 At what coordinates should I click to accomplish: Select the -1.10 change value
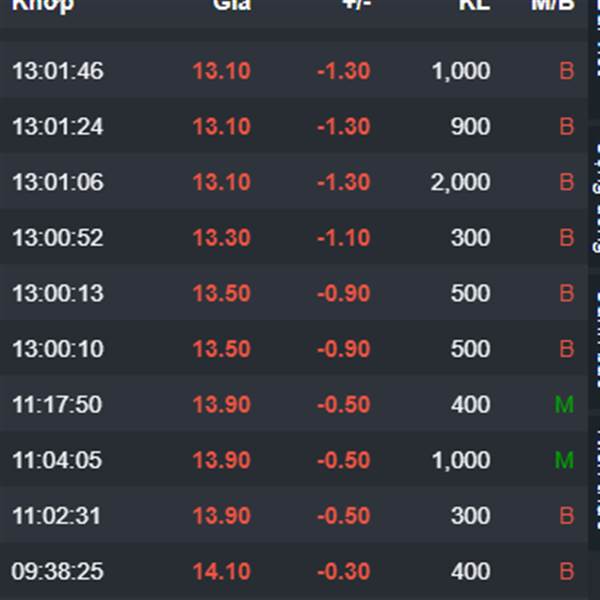click(344, 237)
